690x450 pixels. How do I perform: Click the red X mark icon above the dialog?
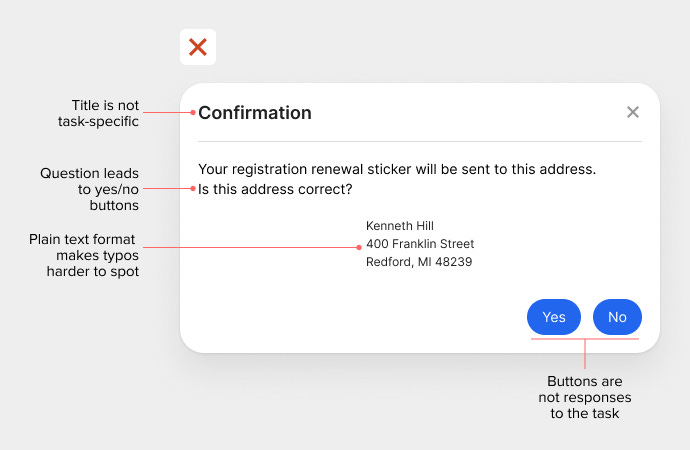tap(198, 47)
